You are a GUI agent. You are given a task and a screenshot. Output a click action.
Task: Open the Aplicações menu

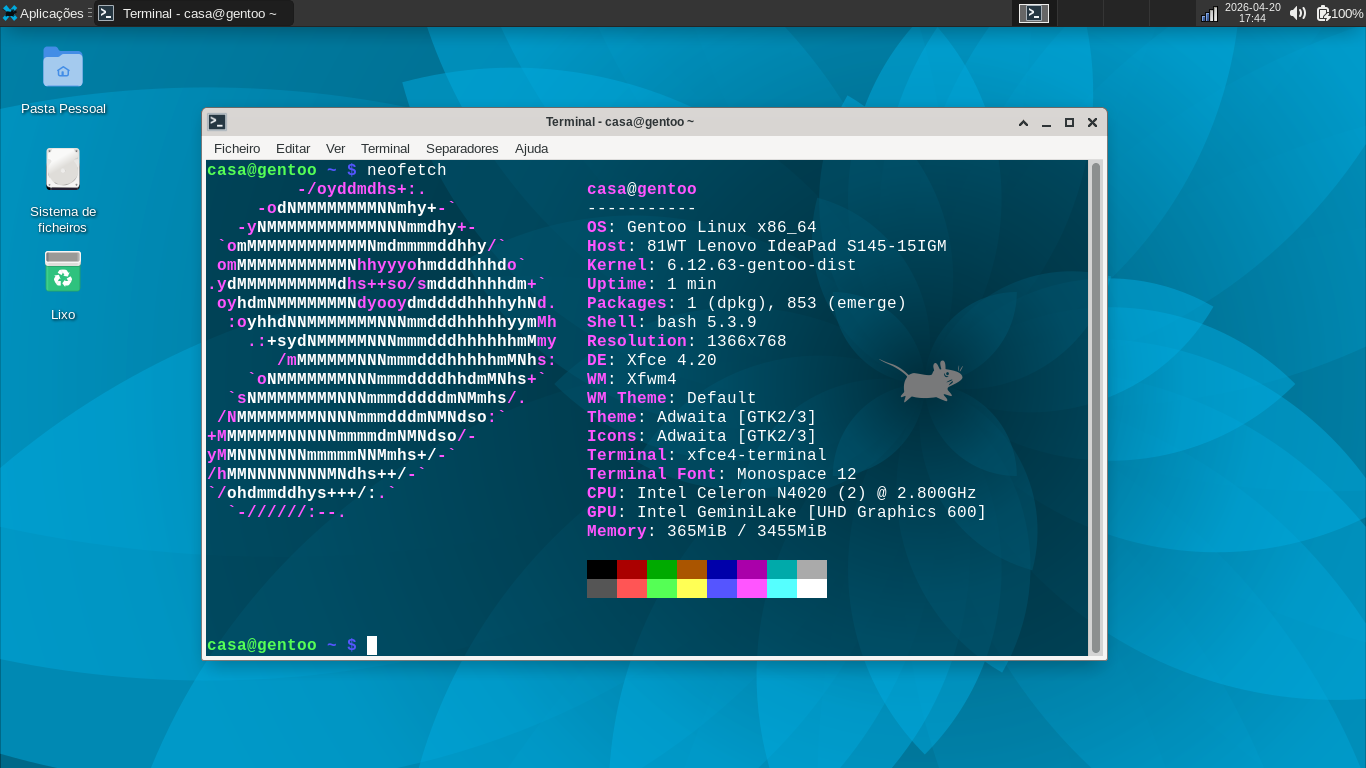[46, 13]
